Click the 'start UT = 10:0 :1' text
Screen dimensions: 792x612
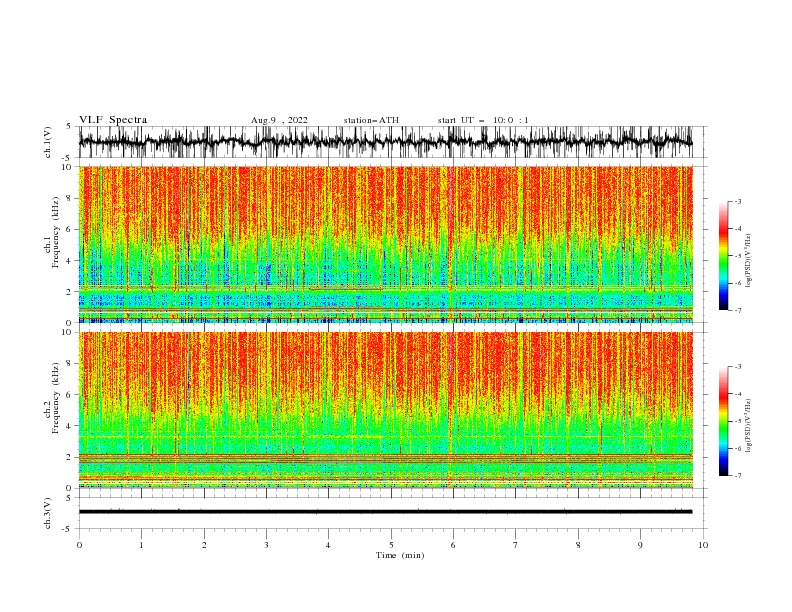483,120
